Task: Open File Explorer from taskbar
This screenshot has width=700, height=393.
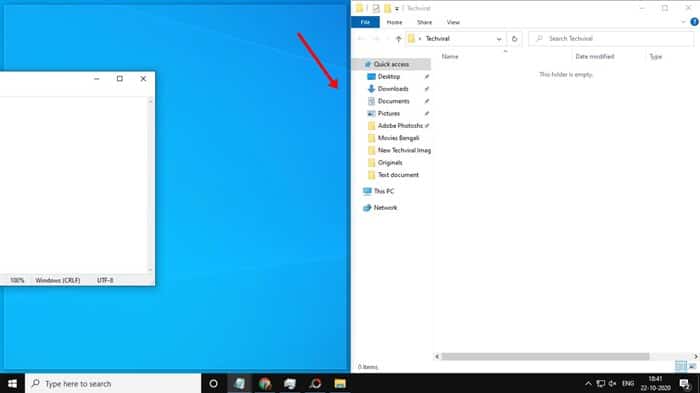Action: [x=340, y=384]
